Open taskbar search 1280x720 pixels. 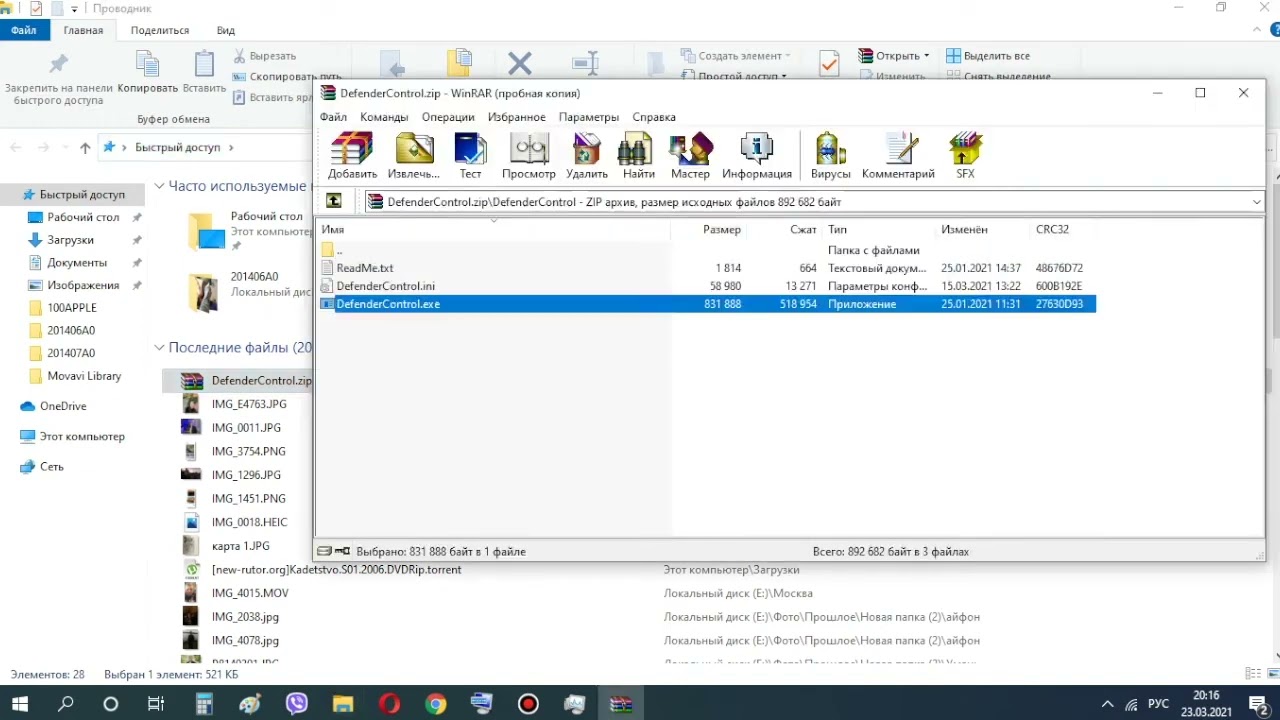point(66,704)
